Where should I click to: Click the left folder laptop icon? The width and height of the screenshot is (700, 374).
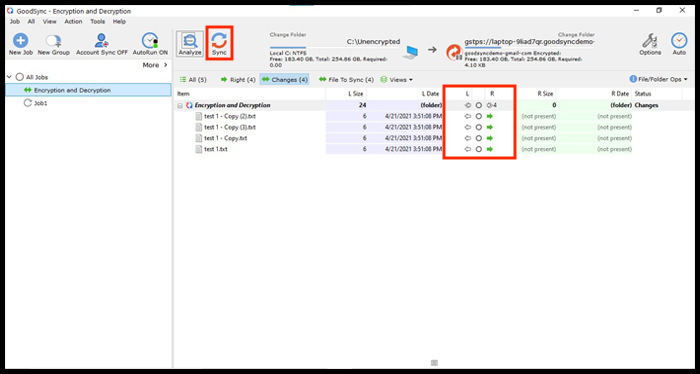[410, 52]
